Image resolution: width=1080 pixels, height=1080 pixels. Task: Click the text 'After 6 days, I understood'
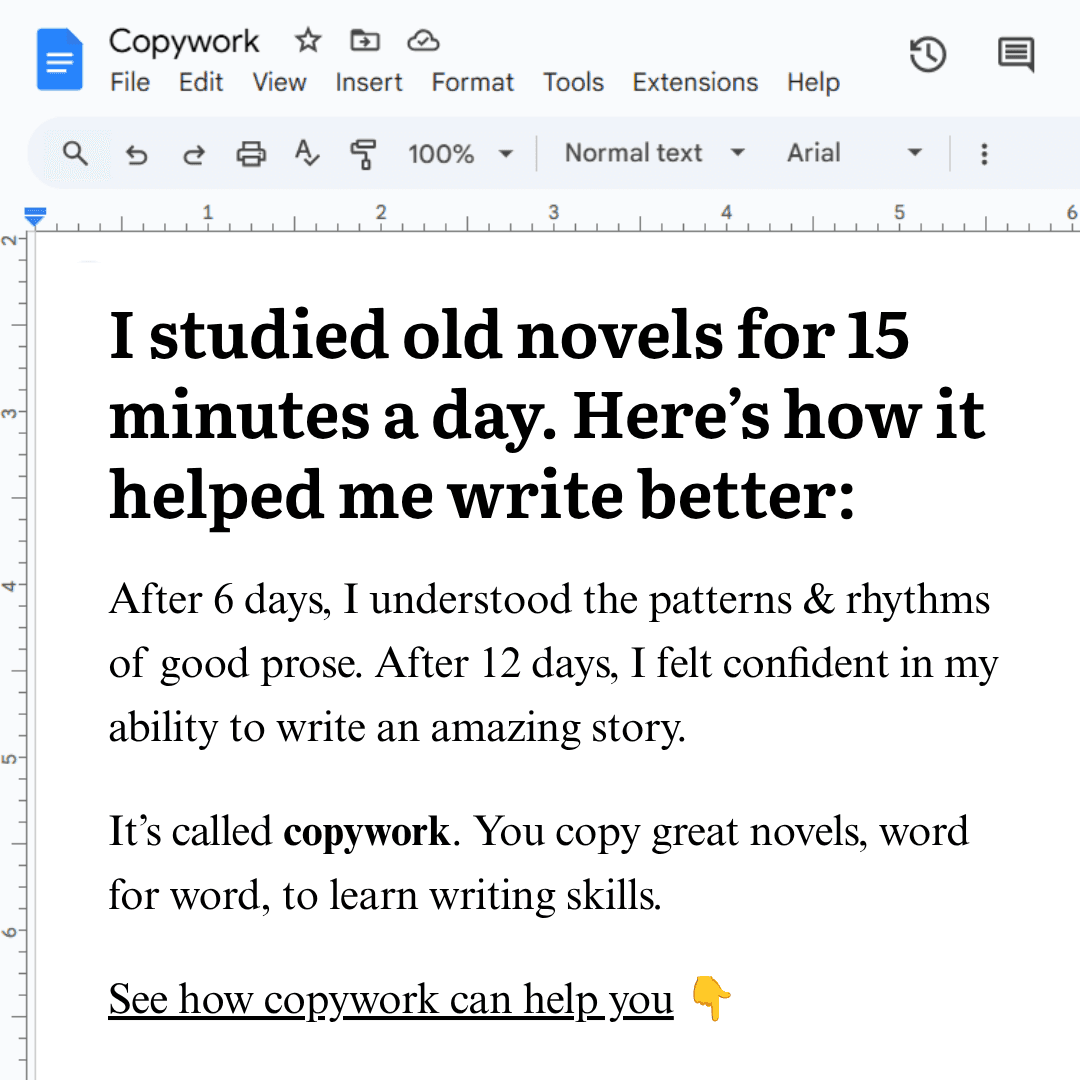340,599
